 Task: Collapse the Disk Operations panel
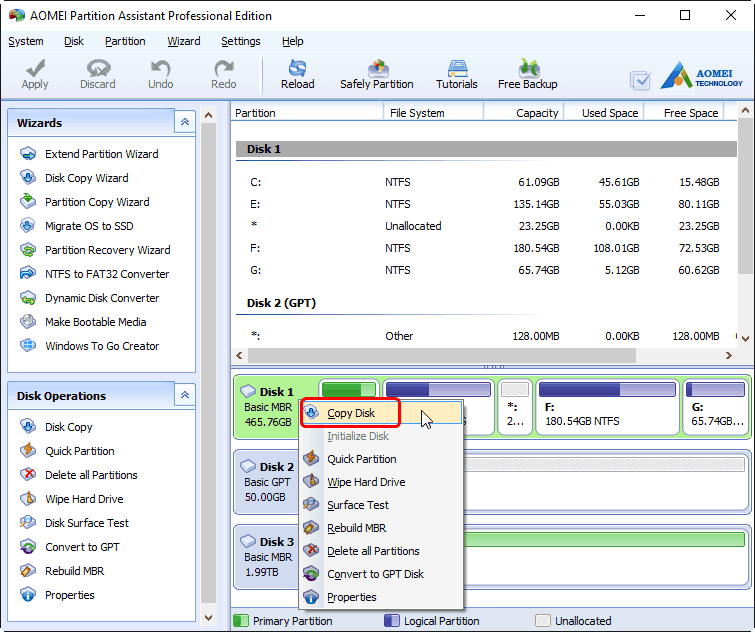pyautogui.click(x=185, y=395)
